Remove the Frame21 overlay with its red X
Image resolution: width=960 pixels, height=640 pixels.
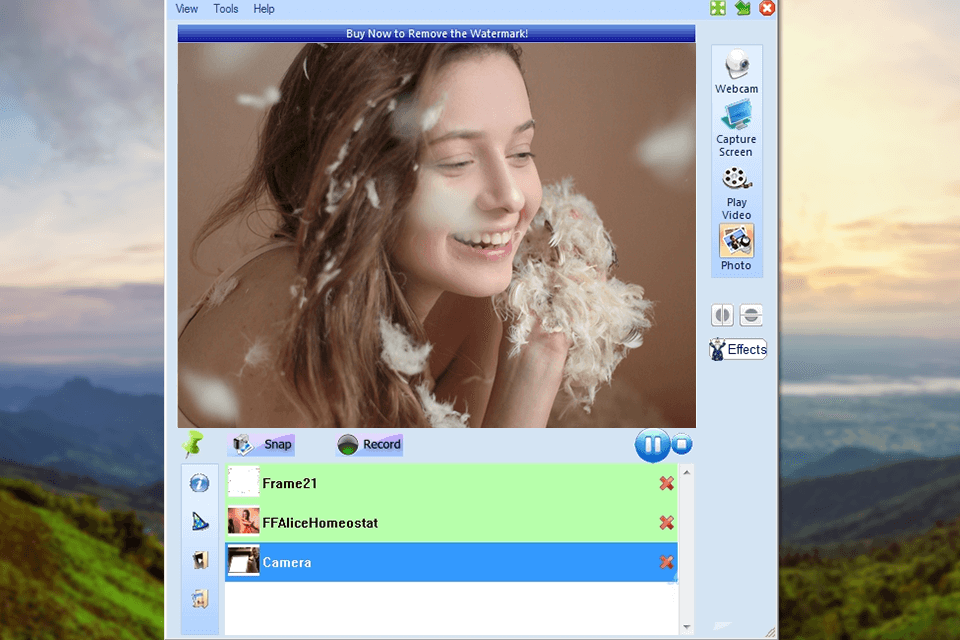coord(666,483)
